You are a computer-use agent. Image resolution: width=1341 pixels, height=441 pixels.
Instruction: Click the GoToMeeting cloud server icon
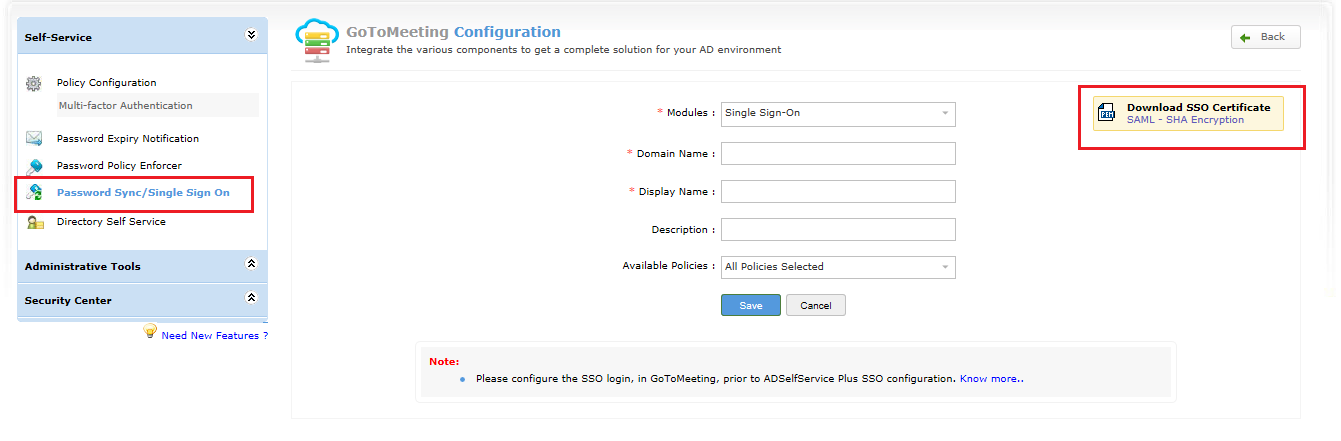click(317, 42)
